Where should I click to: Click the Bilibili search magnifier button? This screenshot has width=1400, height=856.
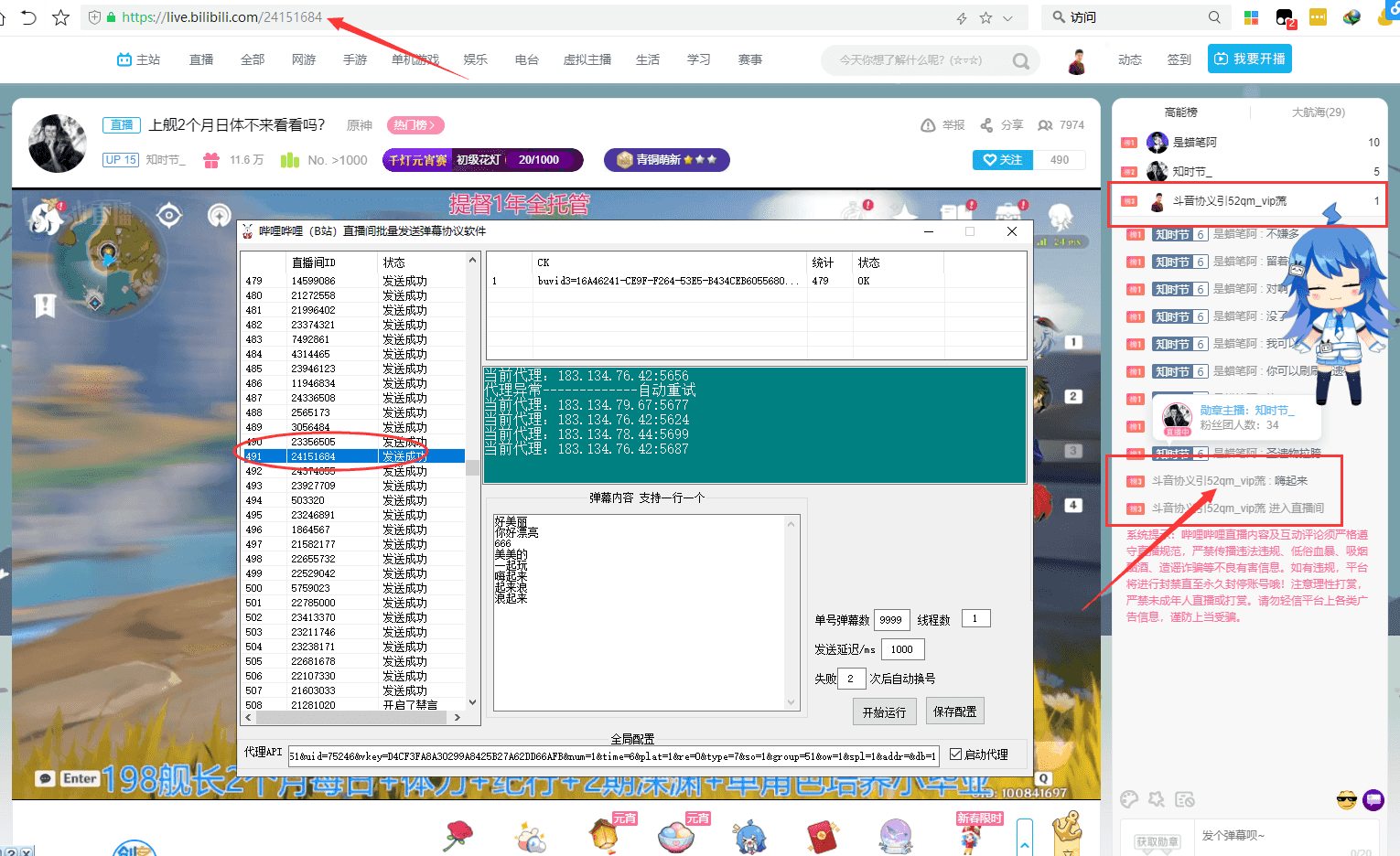[x=1021, y=61]
